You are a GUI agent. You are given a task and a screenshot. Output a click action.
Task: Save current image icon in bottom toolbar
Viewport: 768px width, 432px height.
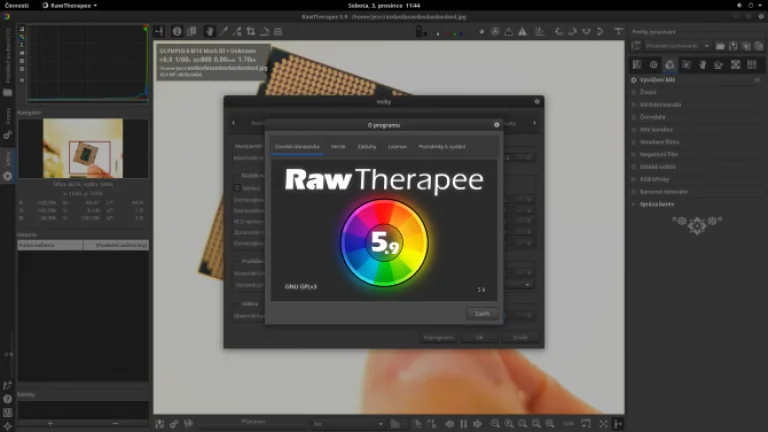(160, 424)
